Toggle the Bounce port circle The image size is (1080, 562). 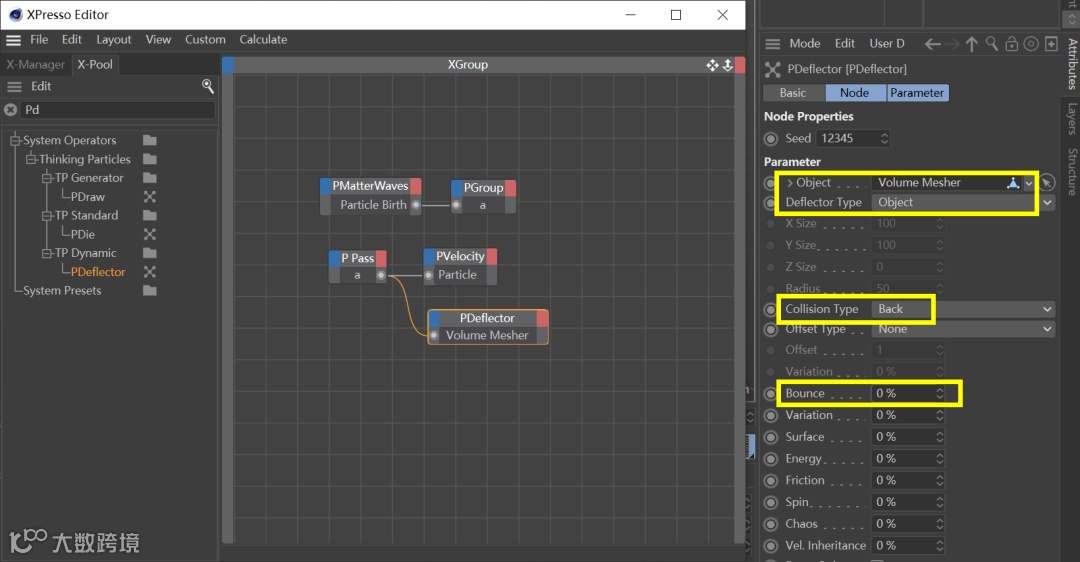(771, 394)
